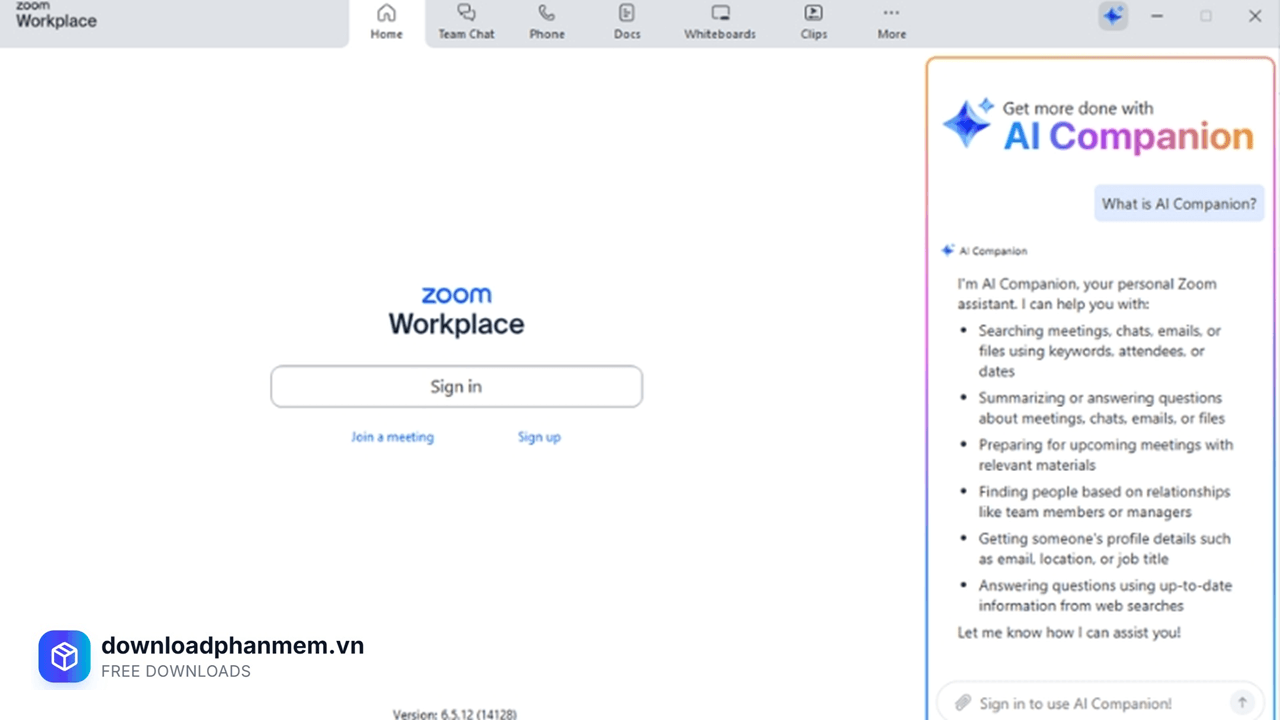Click the paperclip attachment icon

[963, 703]
